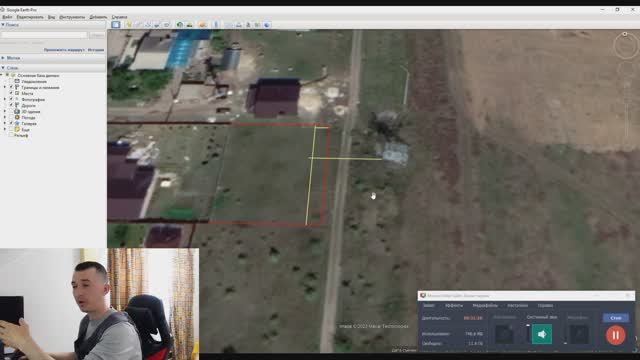
Task: View this location in Google Maps
Action: (258, 25)
